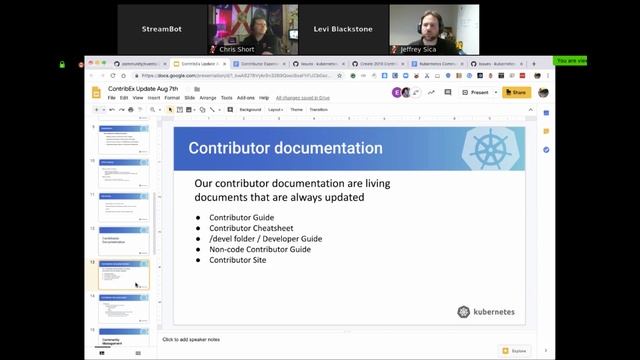The image size is (640, 360).
Task: Click the presentation title ContribEx Update Aug 7th
Action: (143, 89)
